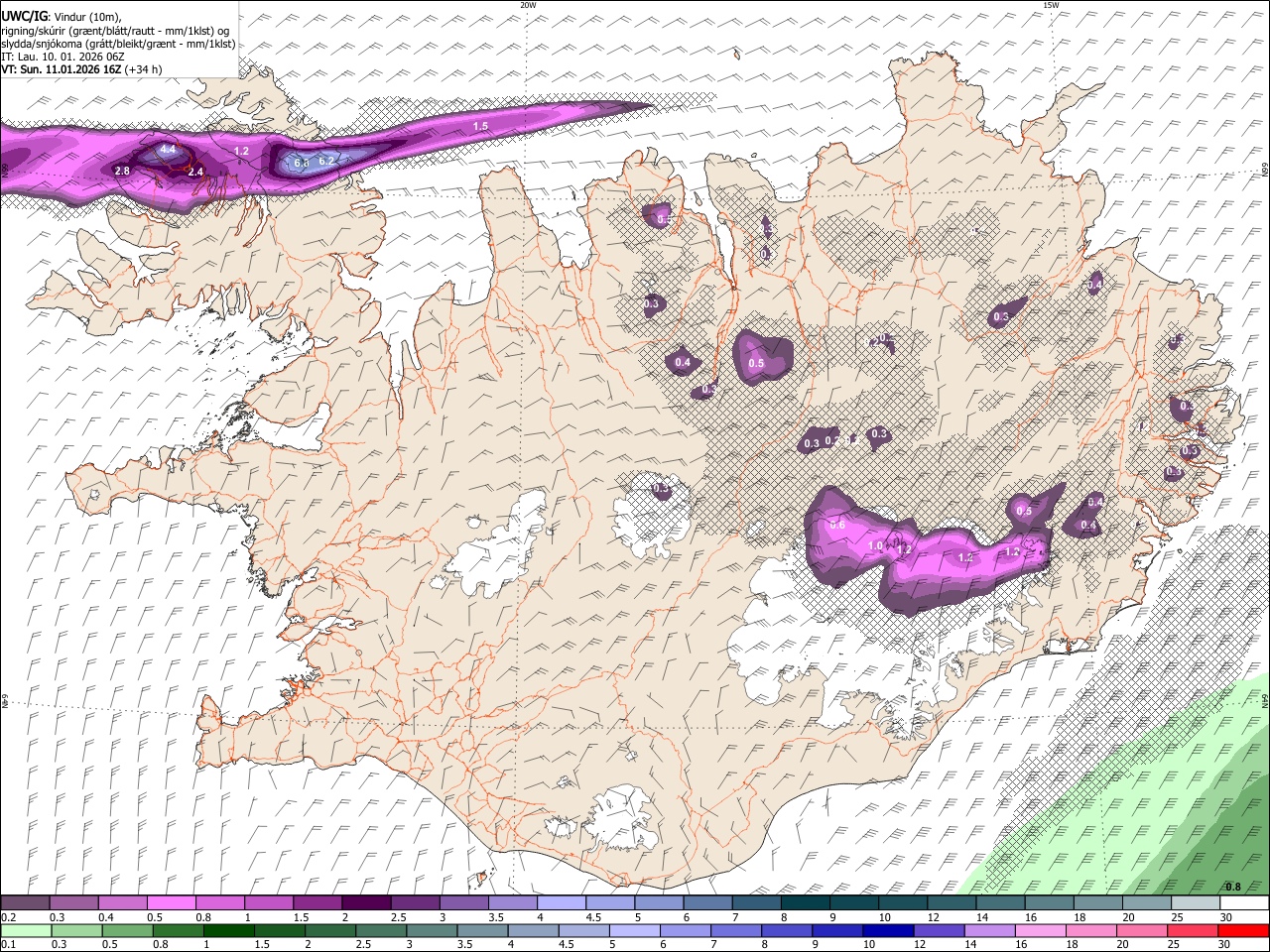Click the 1.5 value on northern band
This screenshot has height=952, width=1270.
(x=481, y=127)
